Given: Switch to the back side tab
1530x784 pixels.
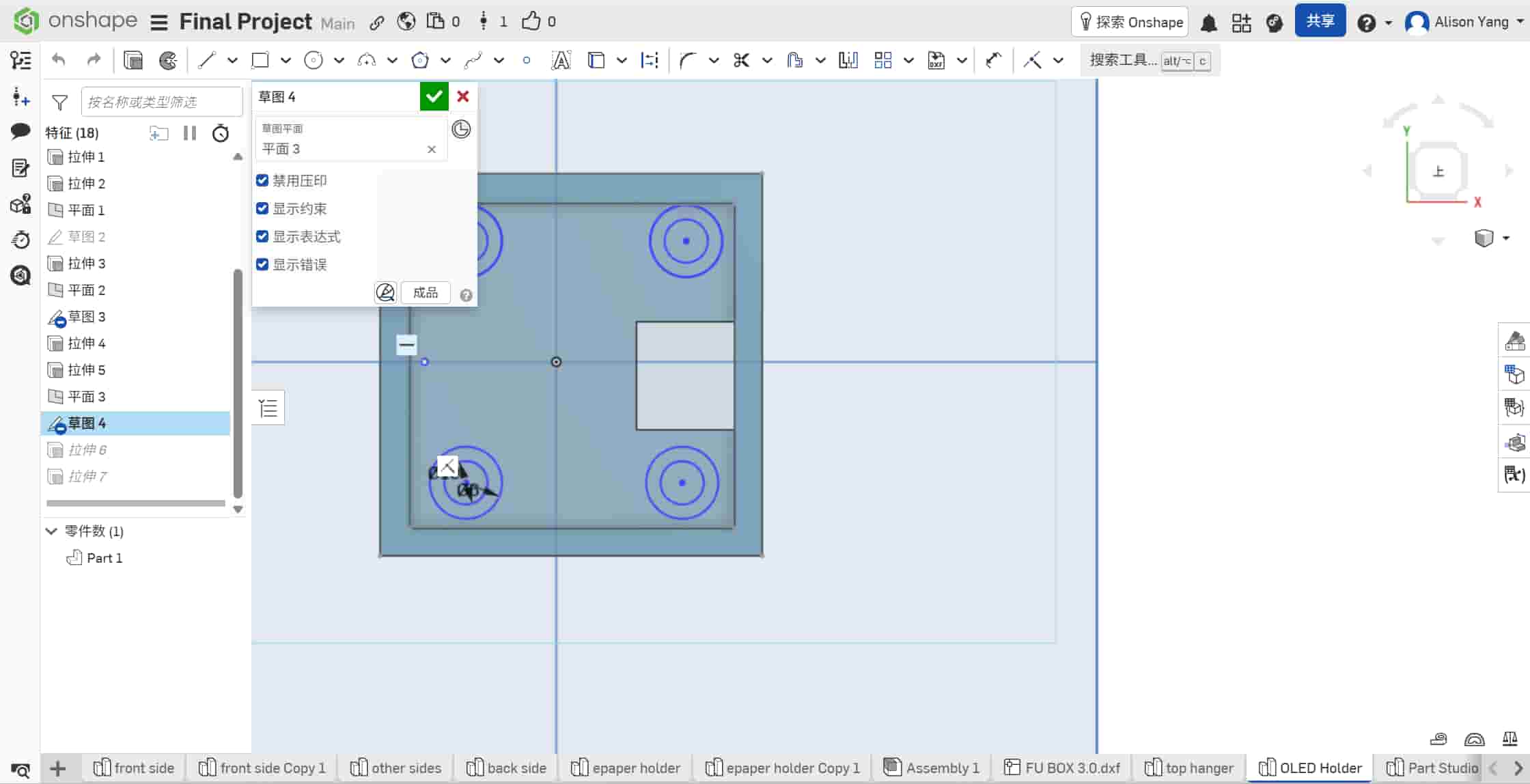Looking at the screenshot, I should (x=507, y=768).
